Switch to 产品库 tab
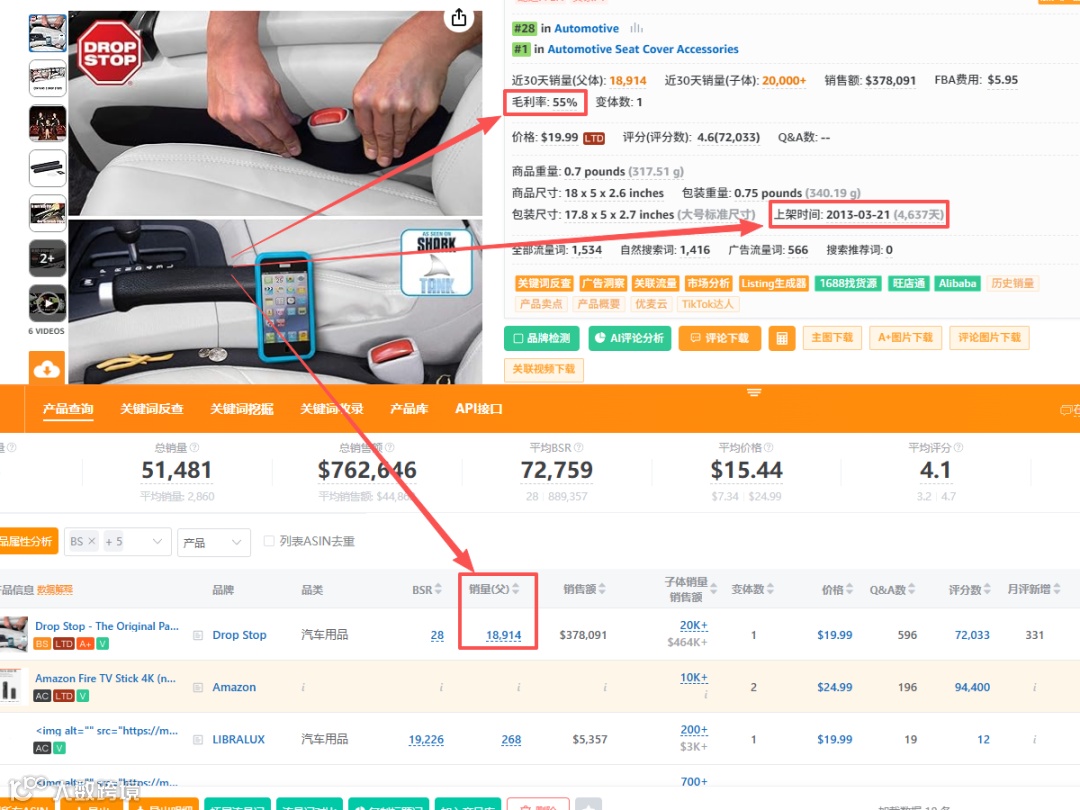 409,409
